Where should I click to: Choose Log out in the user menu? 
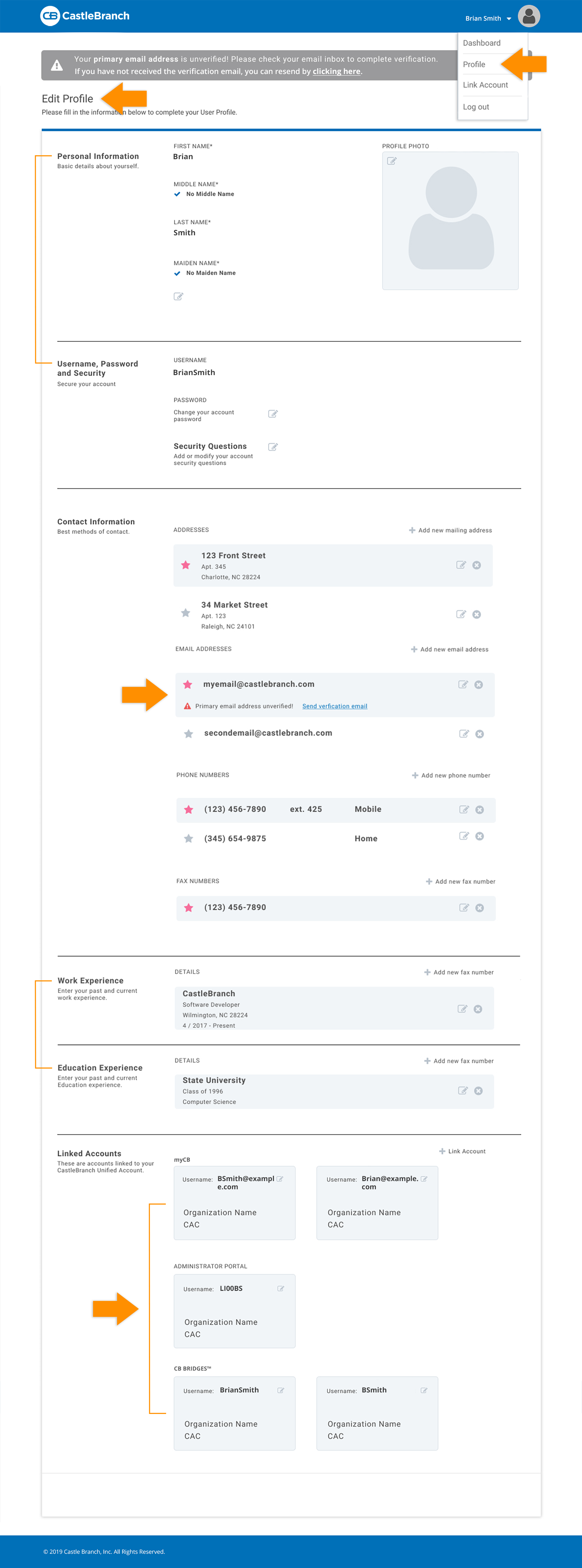coord(476,107)
